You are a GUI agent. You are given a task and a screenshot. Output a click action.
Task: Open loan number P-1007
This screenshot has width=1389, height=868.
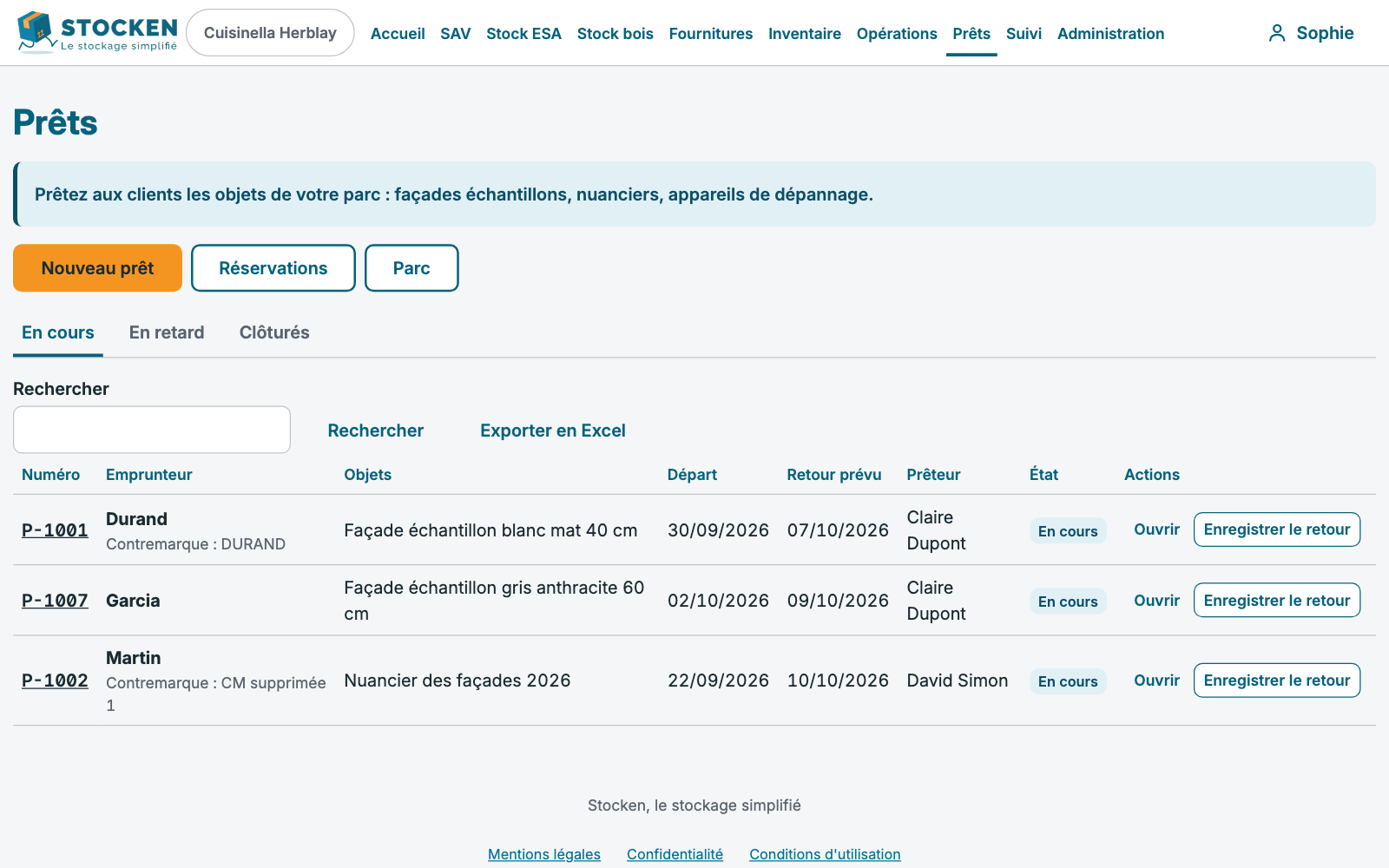(55, 601)
